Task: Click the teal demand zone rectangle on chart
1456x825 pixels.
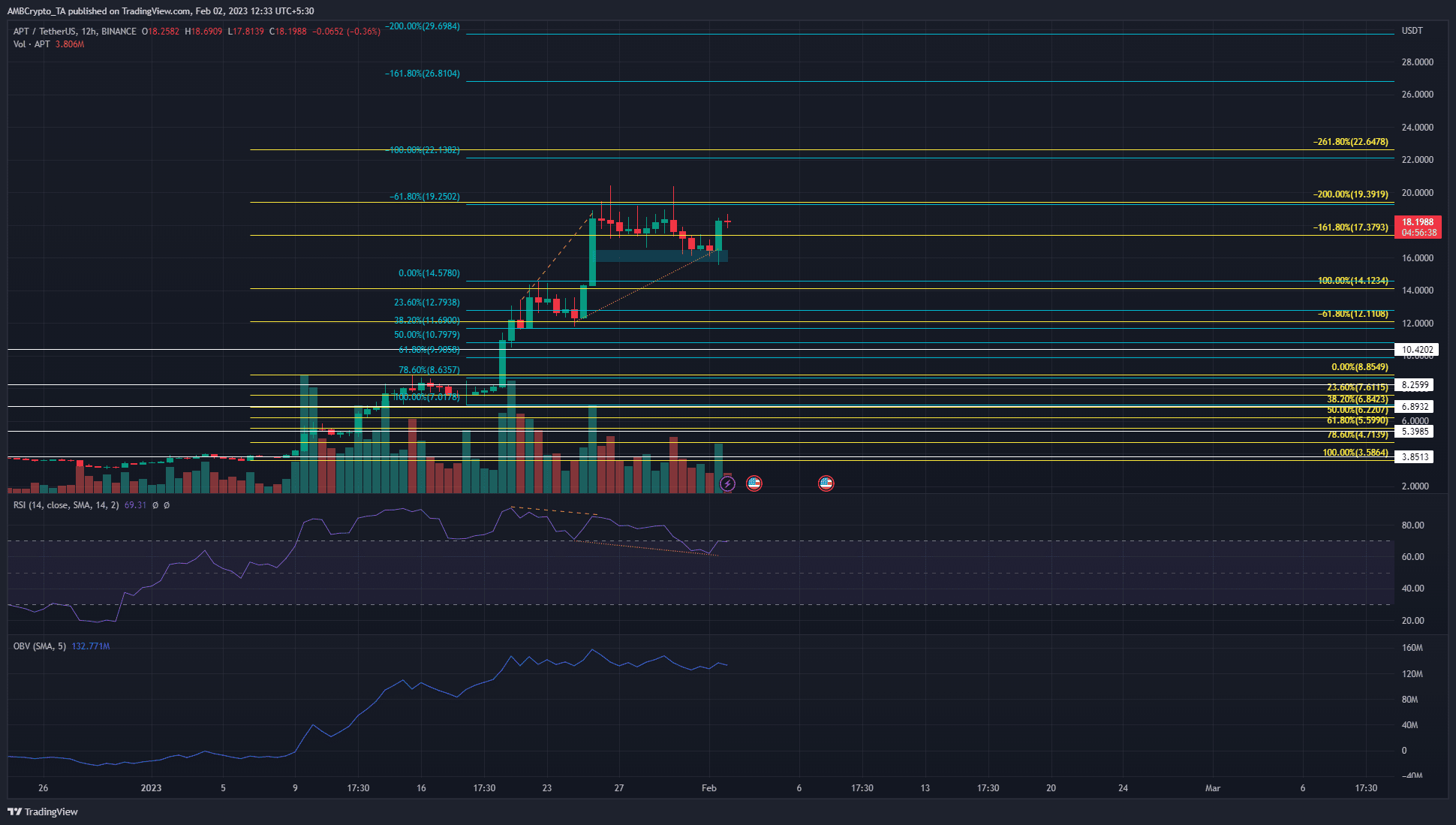Action: point(661,256)
